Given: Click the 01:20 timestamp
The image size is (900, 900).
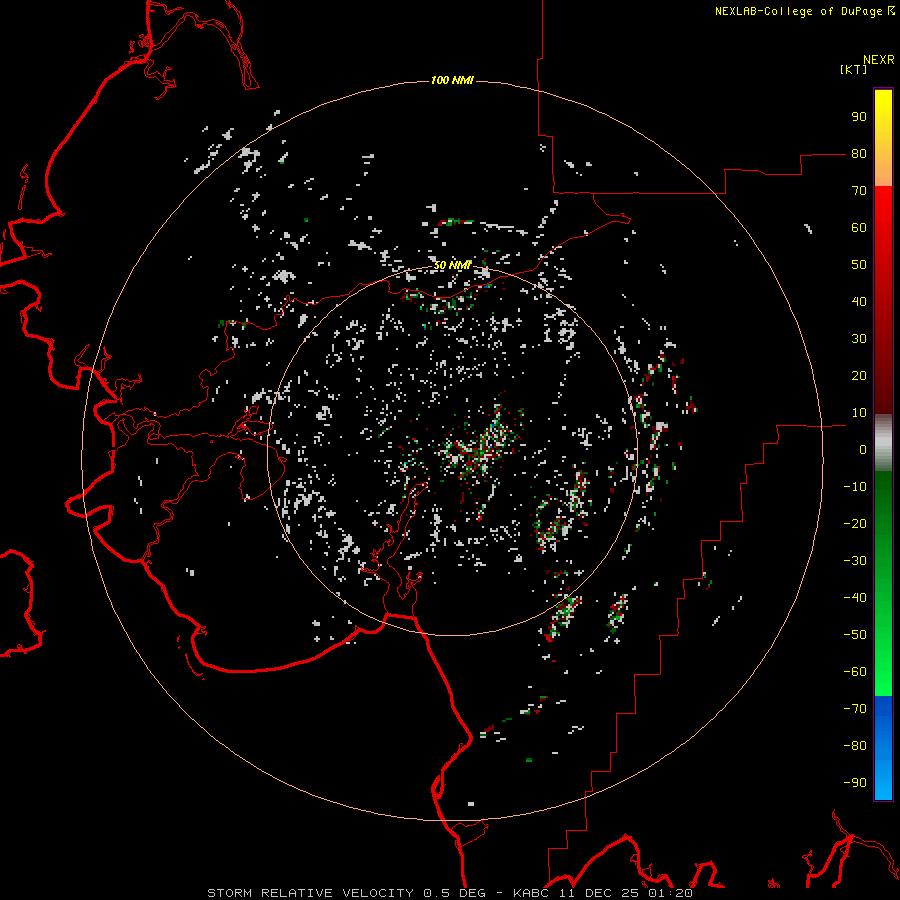Looking at the screenshot, I should tap(670, 893).
